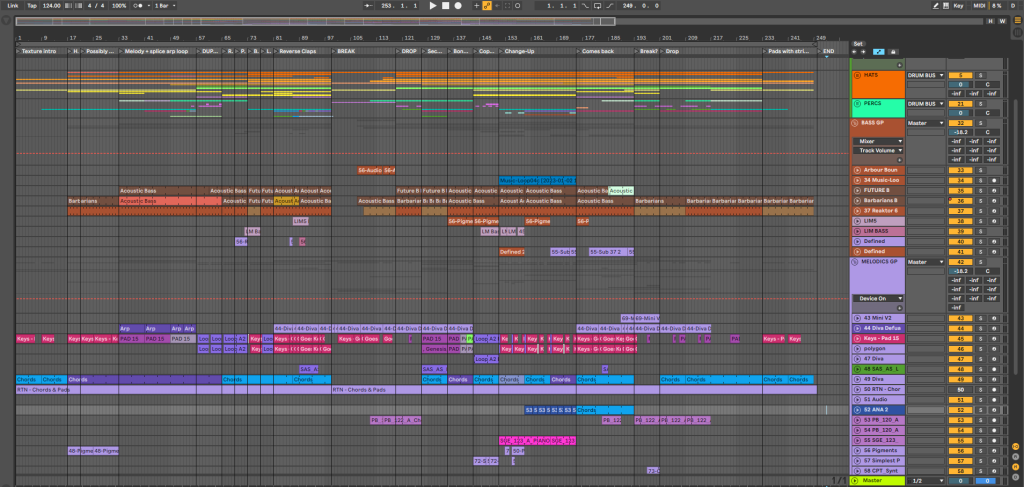The height and width of the screenshot is (487, 1024).
Task: Click the next locator arrow under Set
Action: tap(863, 52)
